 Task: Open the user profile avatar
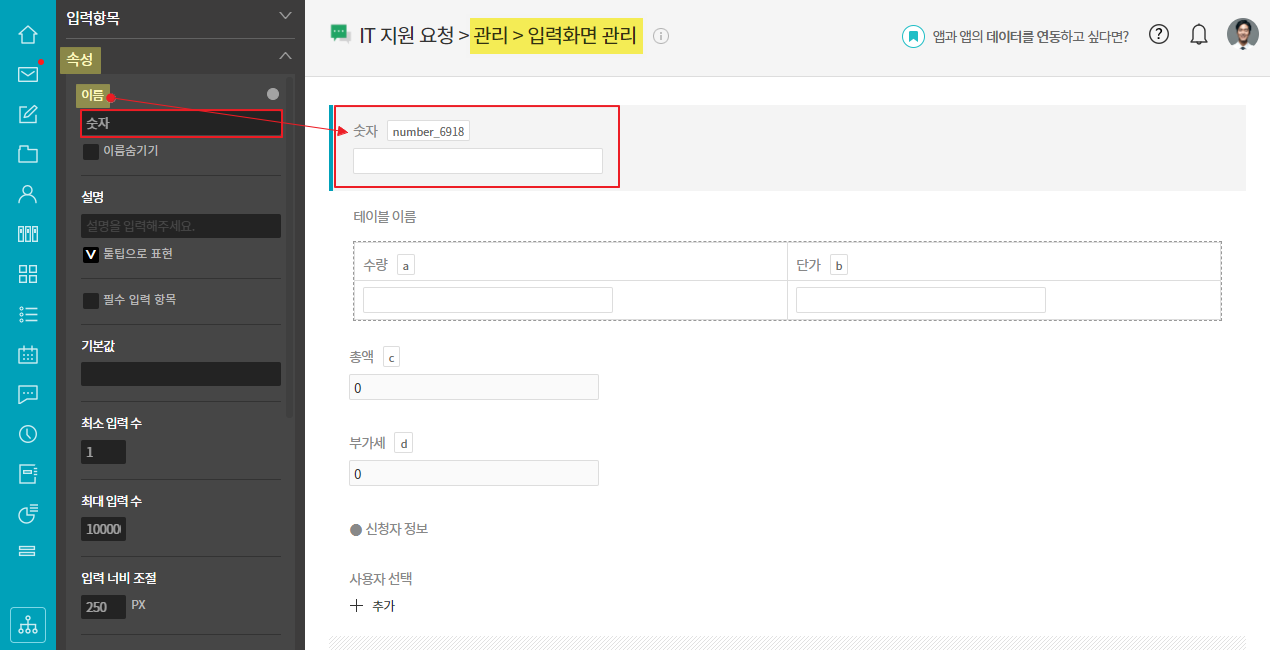[1243, 34]
